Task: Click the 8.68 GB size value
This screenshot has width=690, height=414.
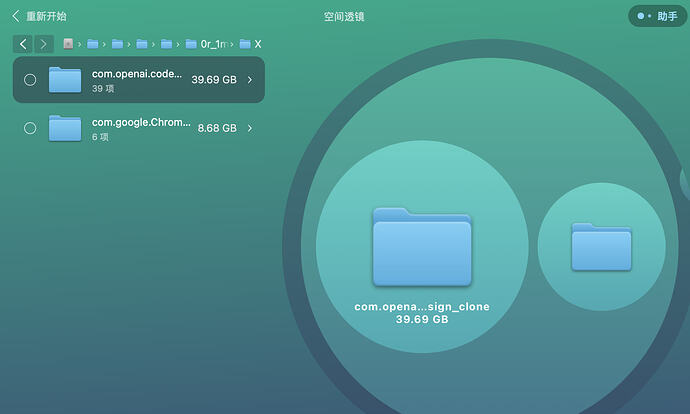Action: 217,128
